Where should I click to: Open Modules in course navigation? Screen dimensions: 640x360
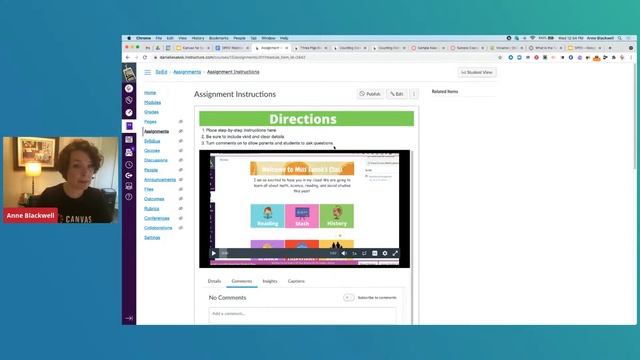152,102
